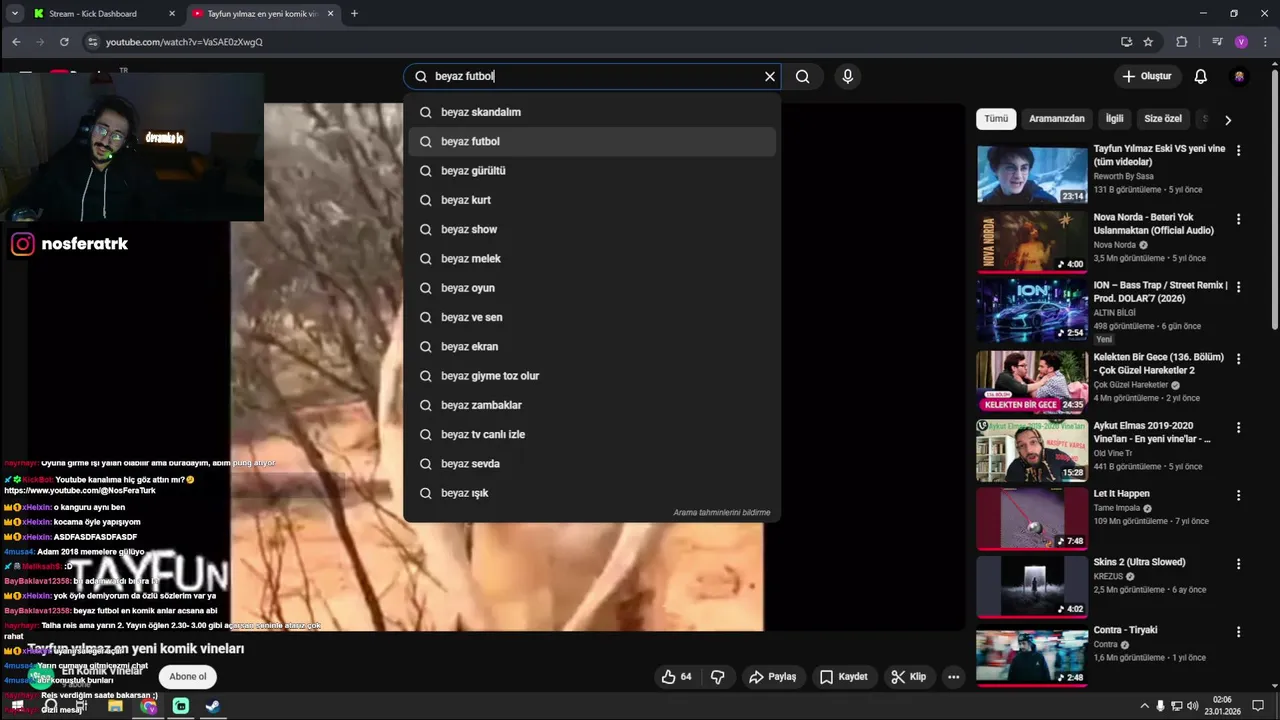The height and width of the screenshot is (720, 1280).
Task: Bookmark this page with star icon
Action: (x=1148, y=42)
